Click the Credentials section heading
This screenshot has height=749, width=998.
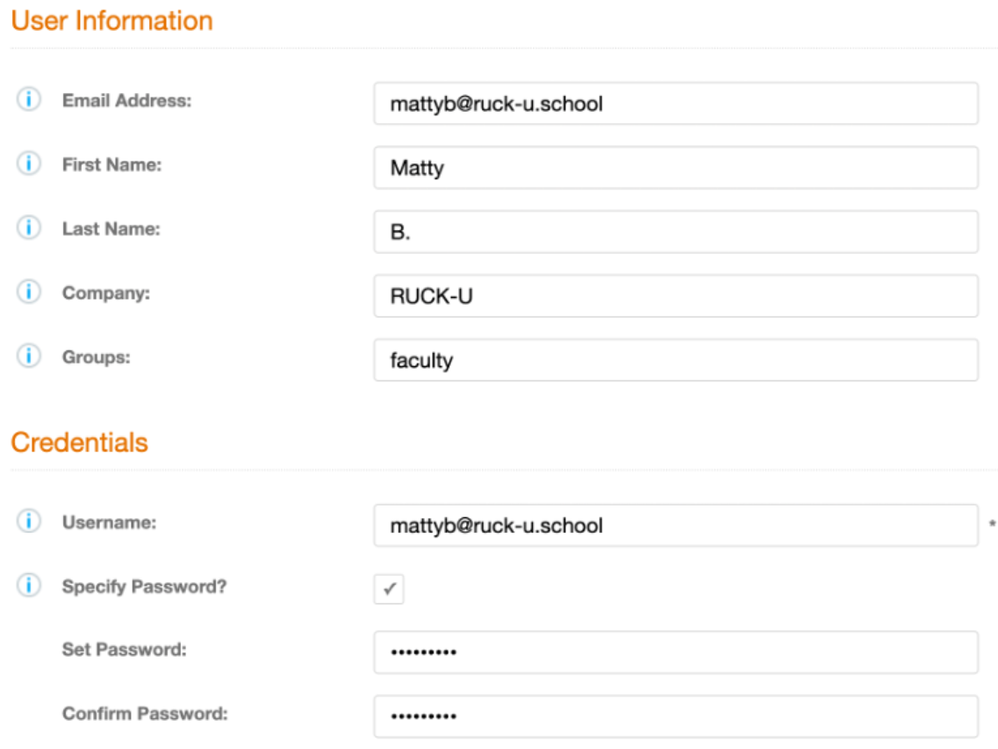pyautogui.click(x=79, y=443)
